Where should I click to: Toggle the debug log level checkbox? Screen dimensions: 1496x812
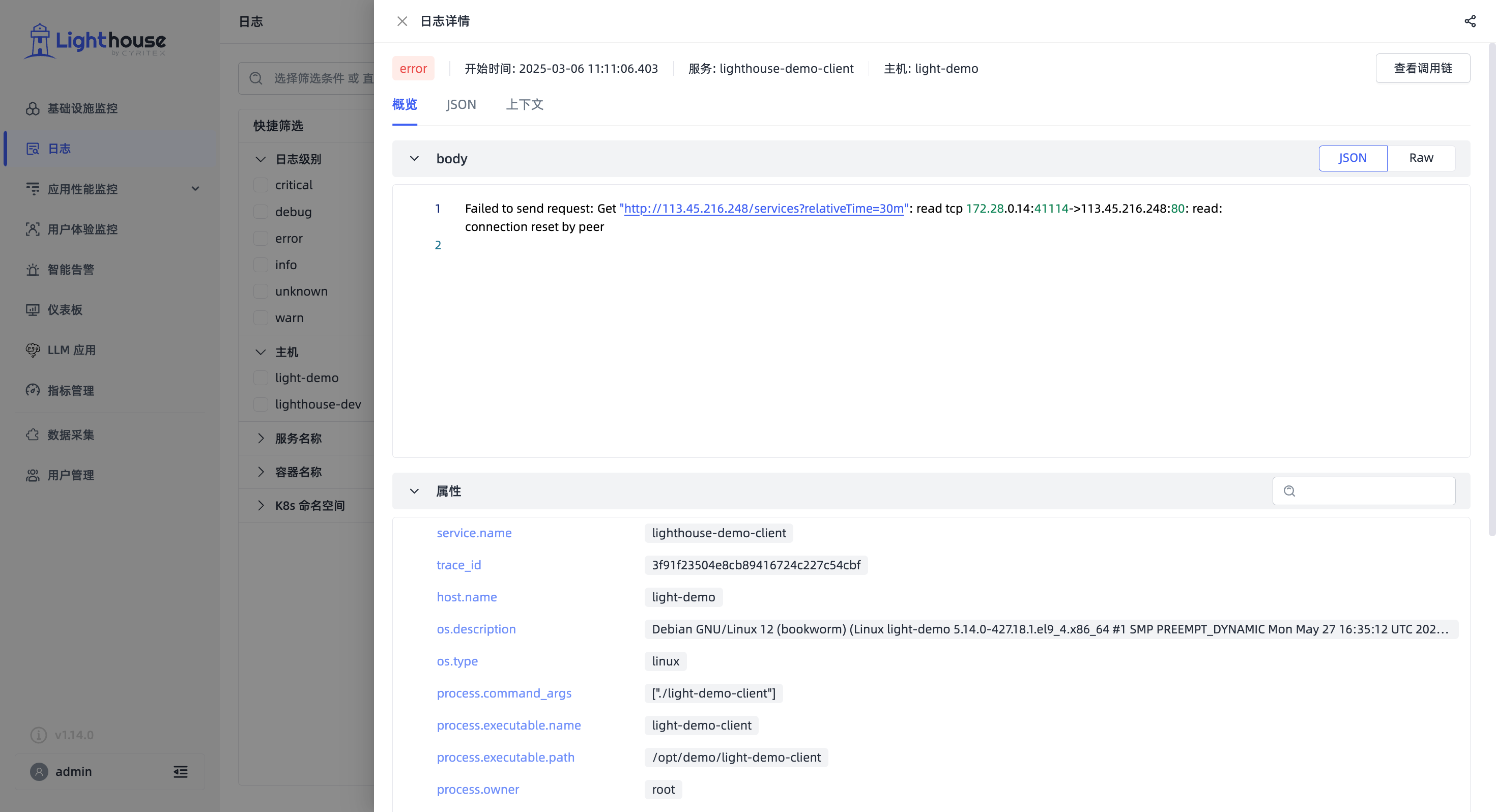tap(261, 212)
